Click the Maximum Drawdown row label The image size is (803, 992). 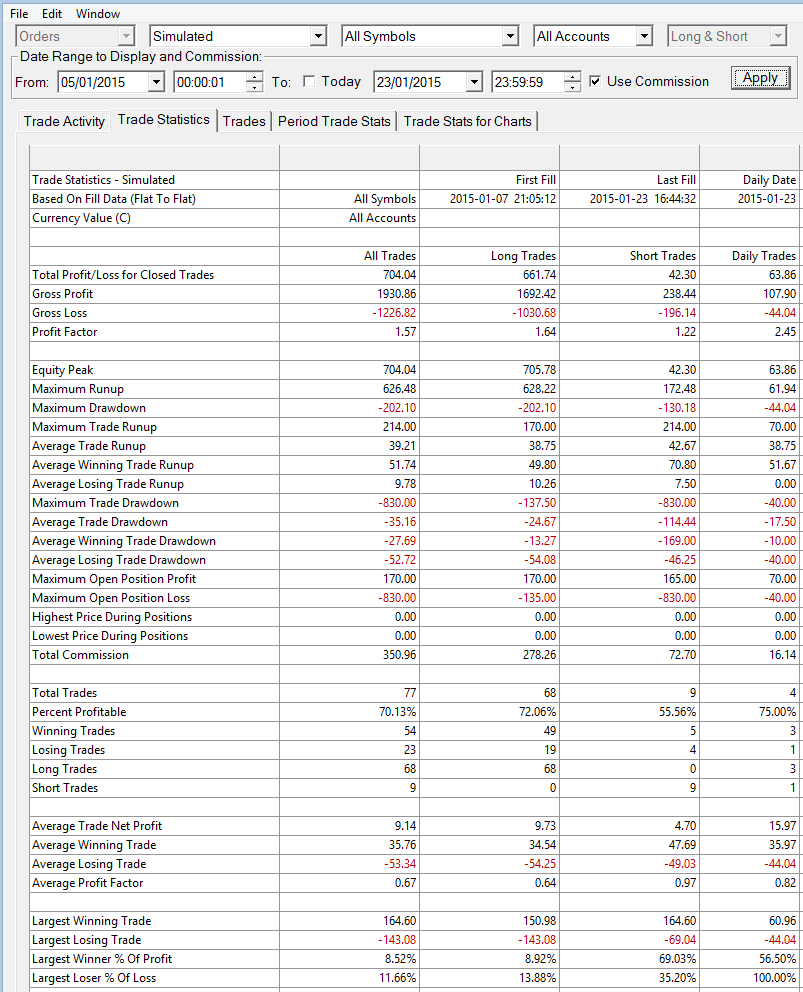coord(89,407)
